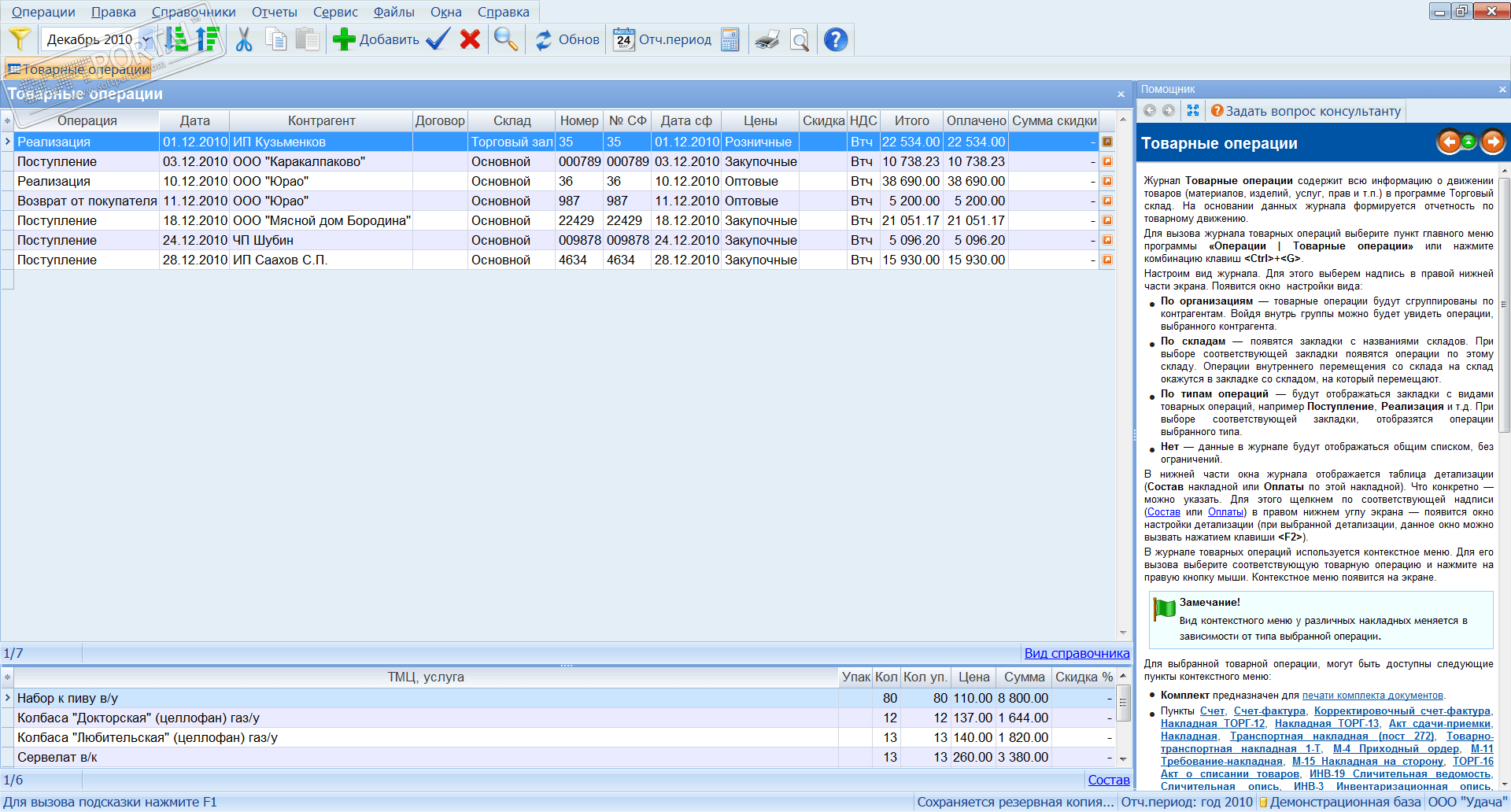
Task: Click the journal column chooser asterisk
Action: 7,121
